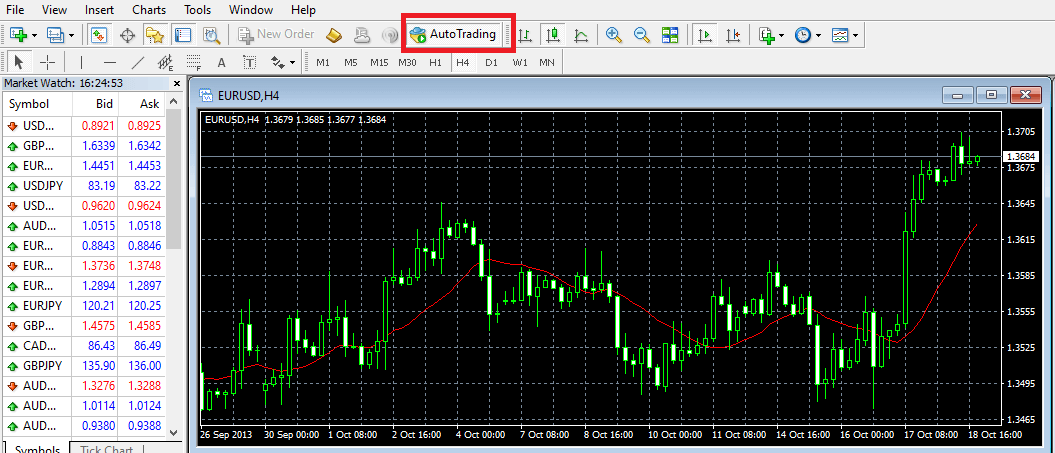This screenshot has height=453, width=1055.
Task: Open the Charts menu
Action: click(x=149, y=10)
